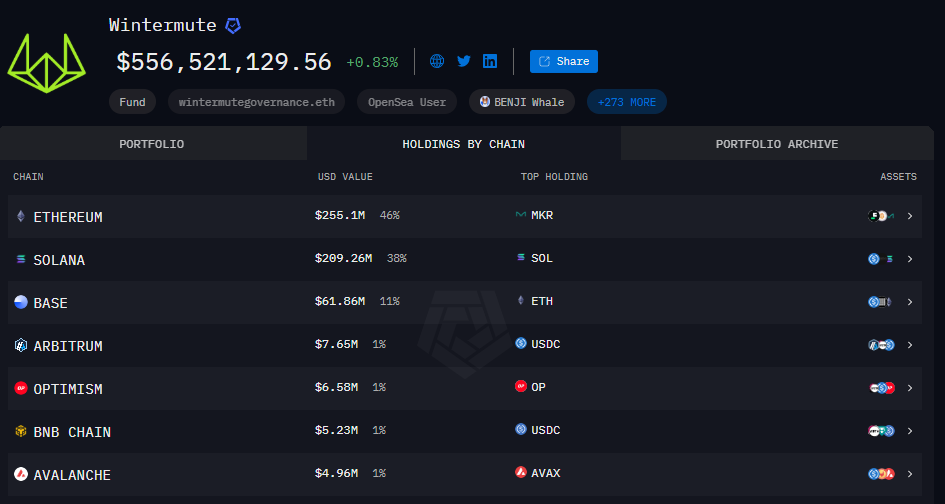
Task: Click the $61.86M value
Action: tap(340, 301)
